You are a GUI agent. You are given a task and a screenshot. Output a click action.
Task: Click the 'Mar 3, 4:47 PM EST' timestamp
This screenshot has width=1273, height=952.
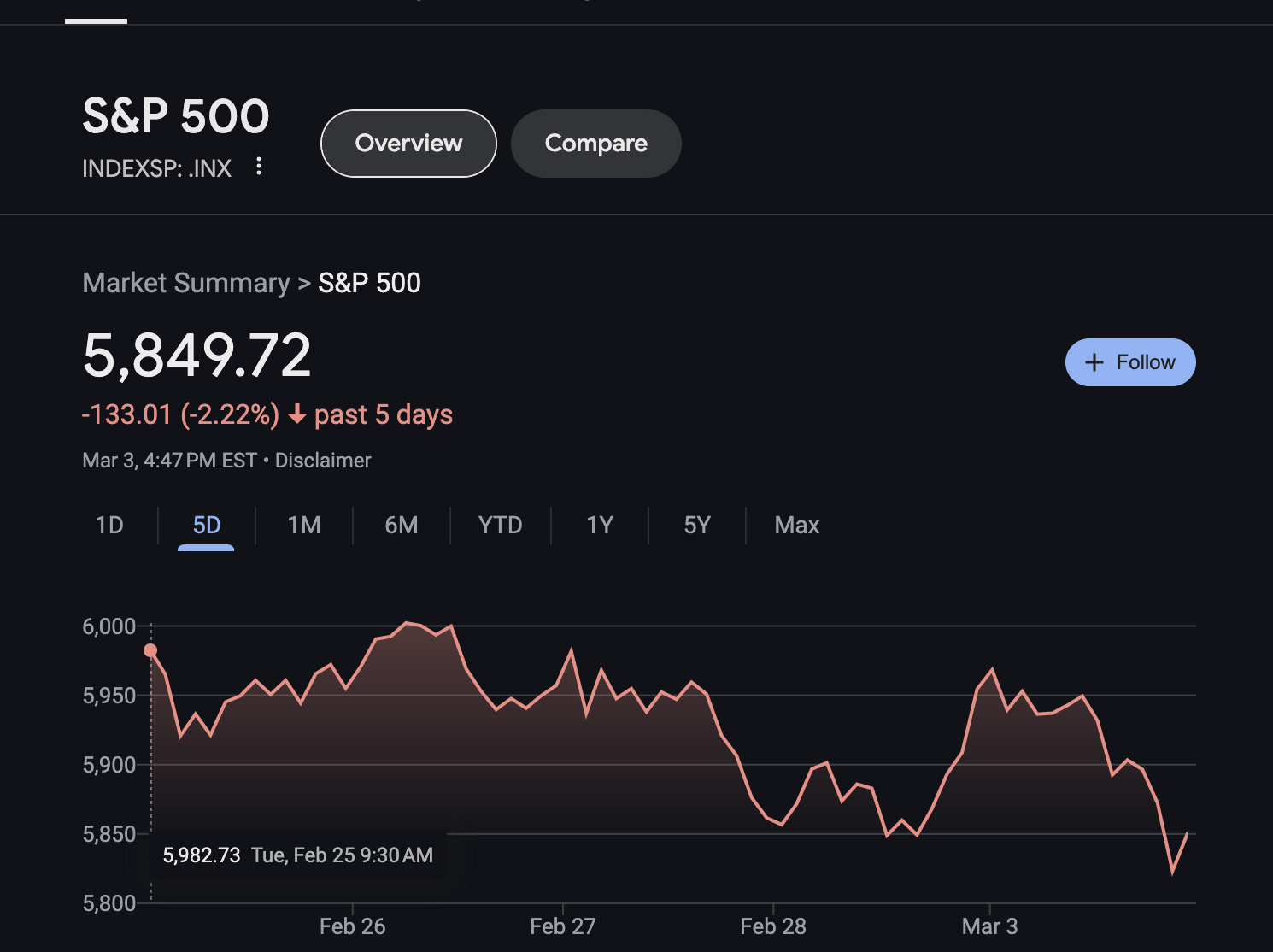coord(169,461)
